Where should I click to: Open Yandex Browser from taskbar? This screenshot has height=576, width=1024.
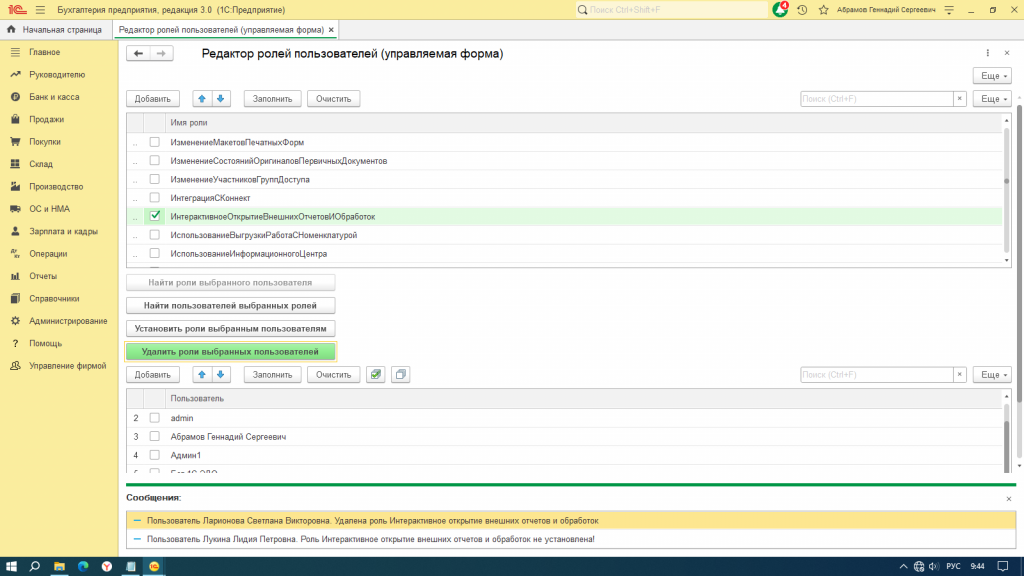[106, 566]
